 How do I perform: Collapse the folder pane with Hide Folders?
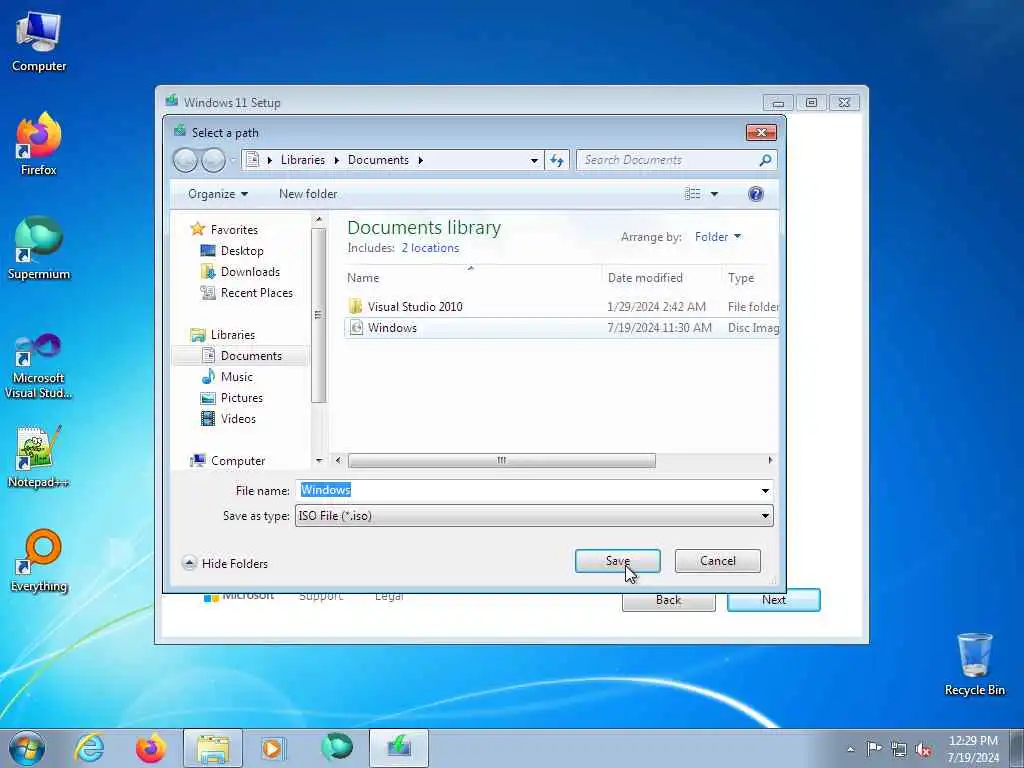(x=225, y=564)
